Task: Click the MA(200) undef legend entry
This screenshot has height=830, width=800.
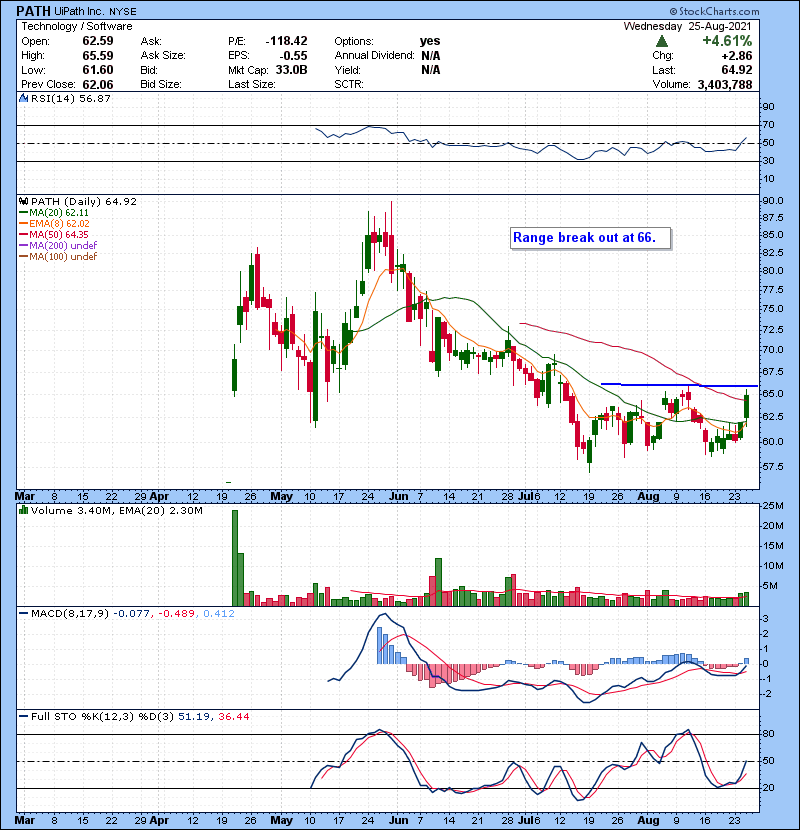Action: pos(58,245)
